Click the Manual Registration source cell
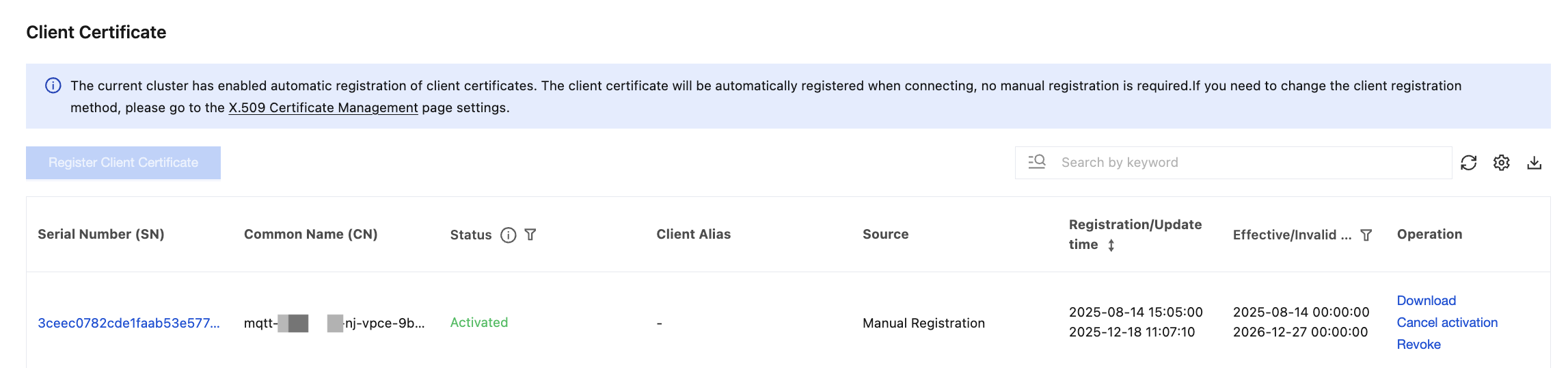Image resolution: width=1568 pixels, height=368 pixels. pyautogui.click(x=923, y=323)
